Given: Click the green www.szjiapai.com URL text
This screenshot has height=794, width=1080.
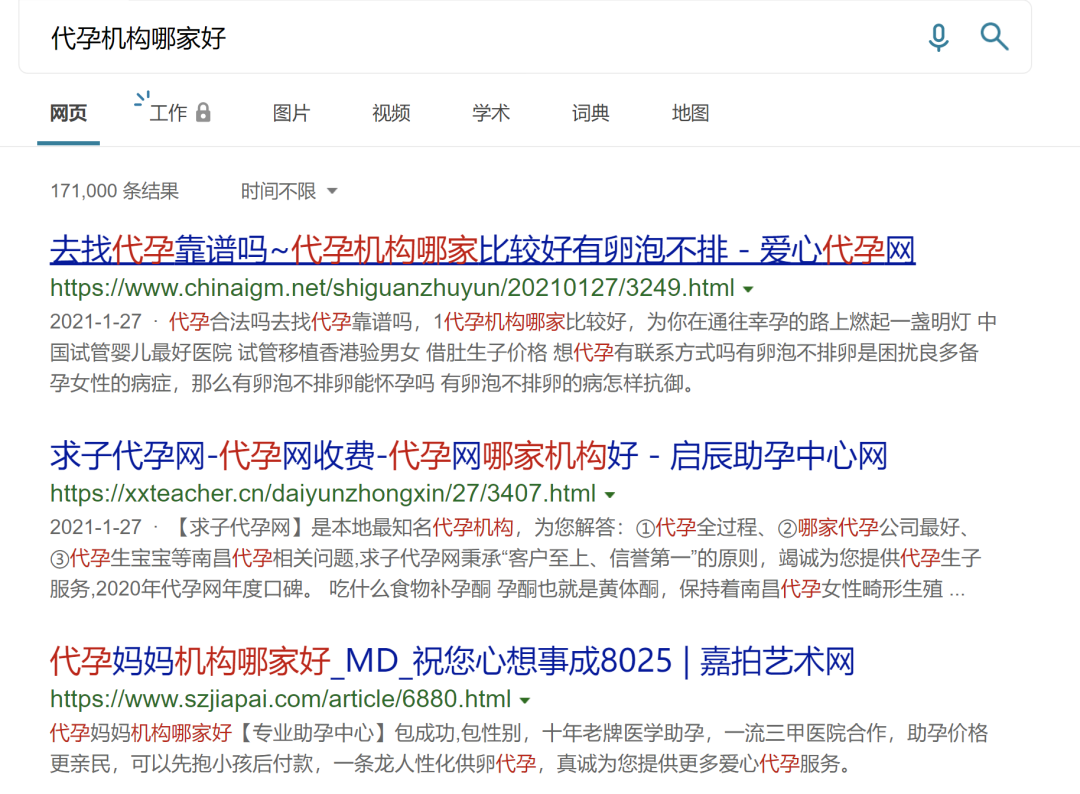Looking at the screenshot, I should pos(280,699).
